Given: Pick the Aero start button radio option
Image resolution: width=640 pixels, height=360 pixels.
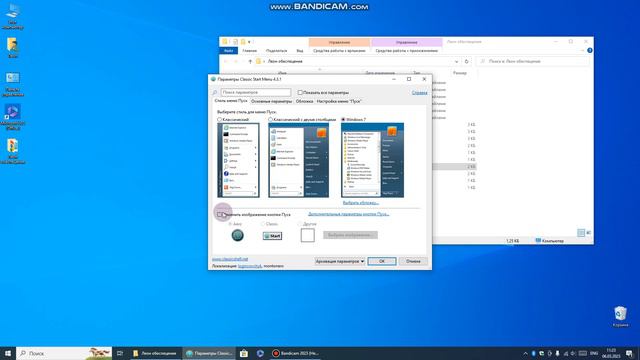Looking at the screenshot, I should 230,224.
